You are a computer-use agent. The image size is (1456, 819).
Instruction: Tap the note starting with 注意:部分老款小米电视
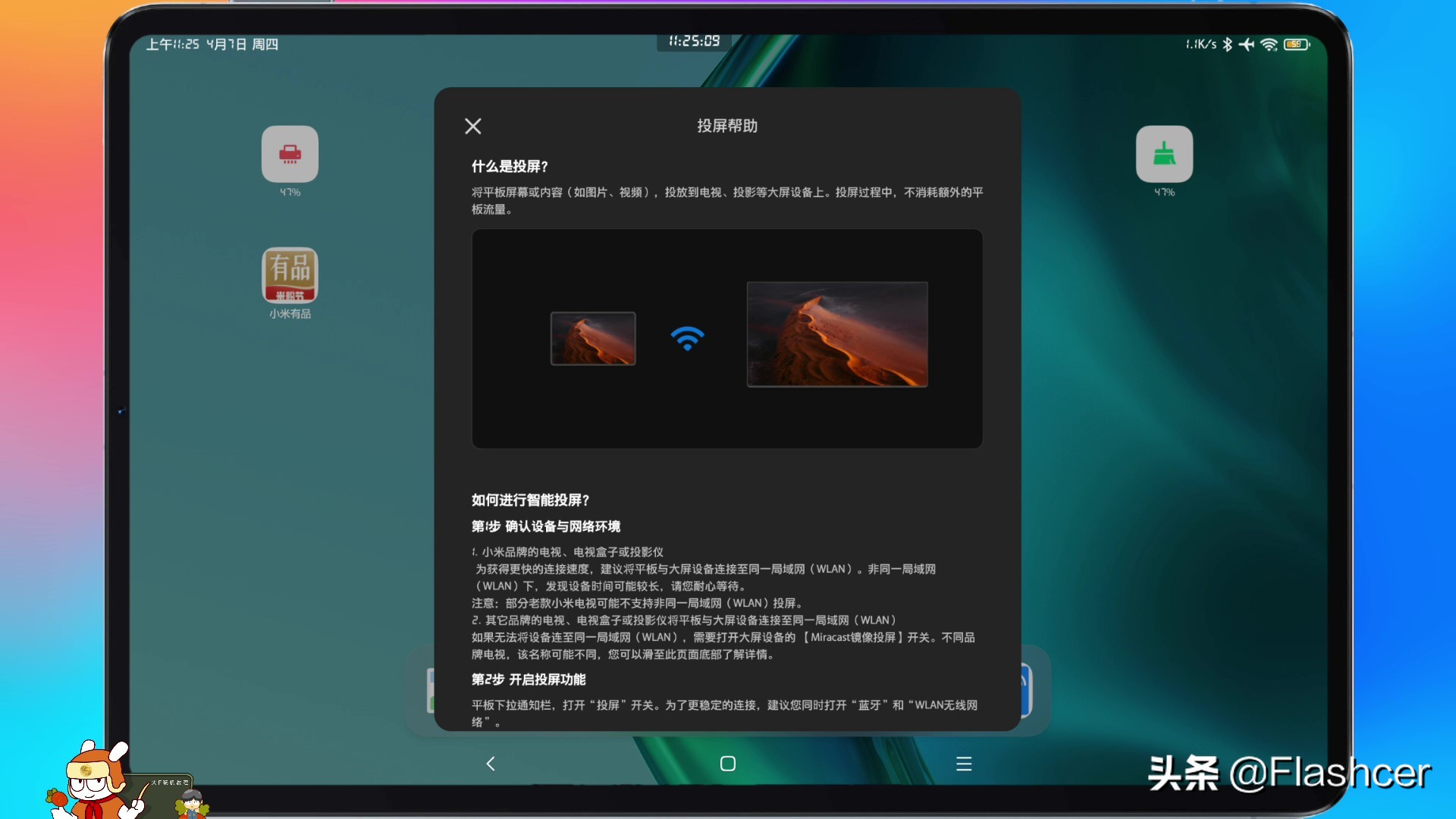637,603
